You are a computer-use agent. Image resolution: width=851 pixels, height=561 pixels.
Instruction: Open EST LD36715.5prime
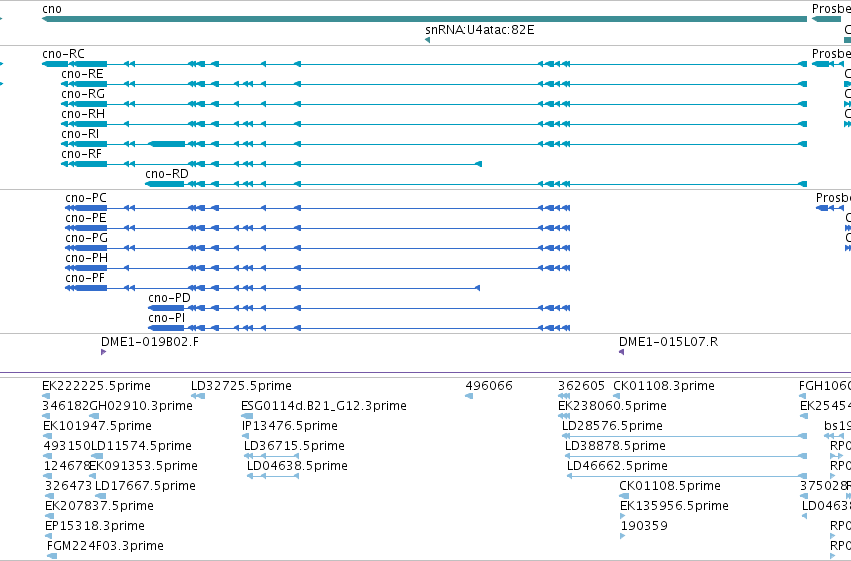(x=294, y=446)
